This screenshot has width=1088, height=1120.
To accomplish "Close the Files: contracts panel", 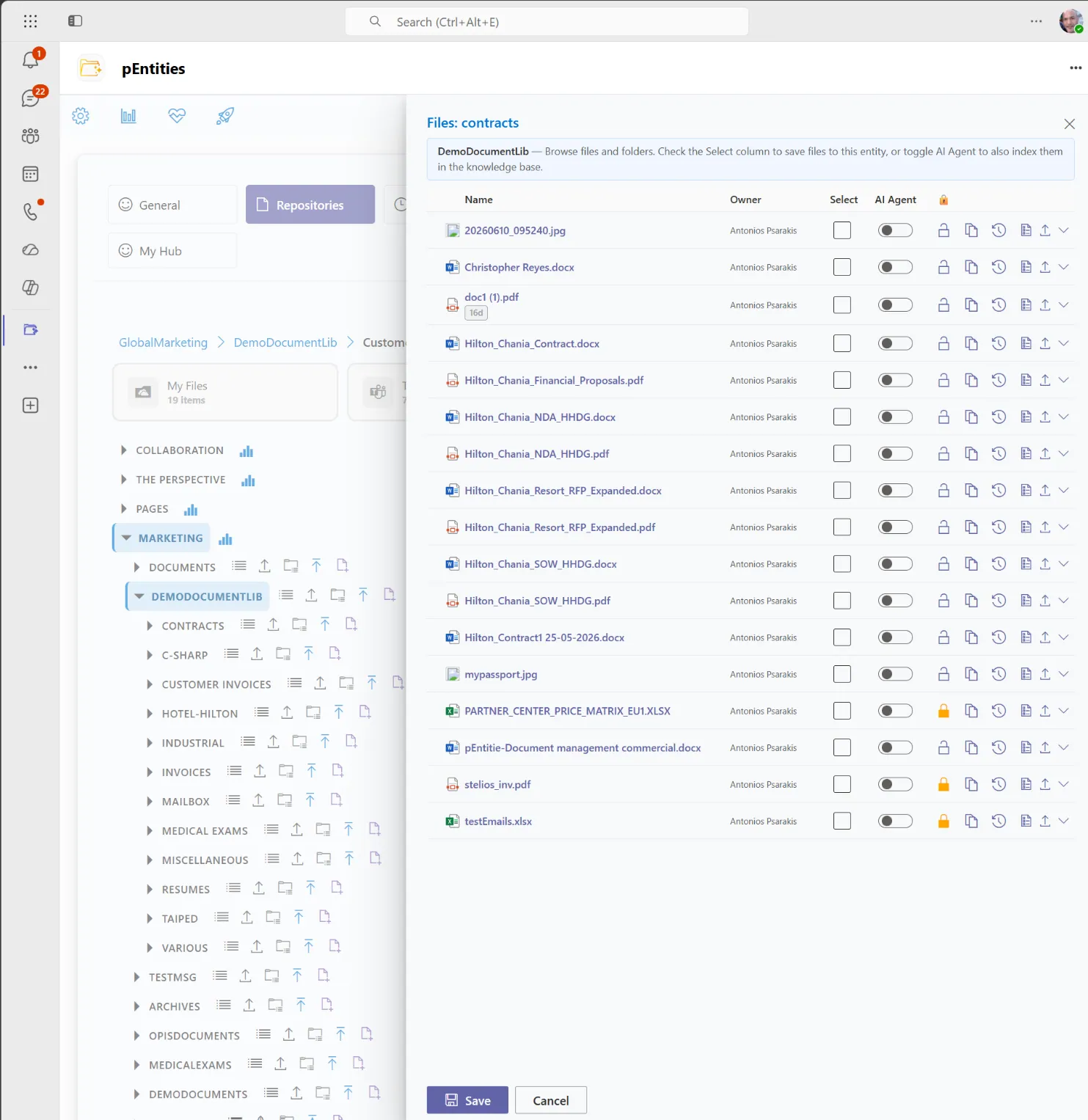I will coord(1069,124).
